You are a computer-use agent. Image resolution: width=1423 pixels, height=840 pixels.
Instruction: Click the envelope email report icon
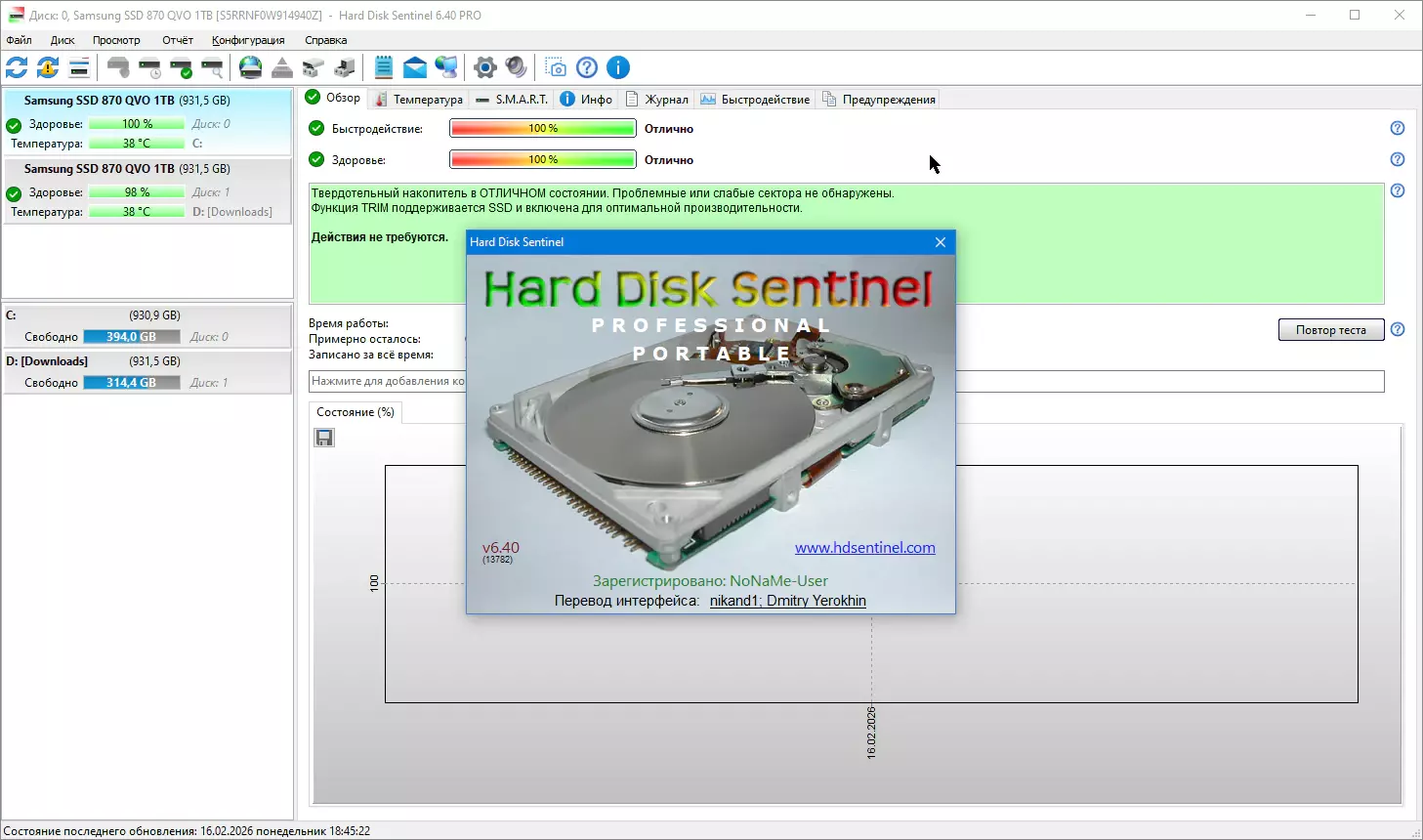pos(415,67)
